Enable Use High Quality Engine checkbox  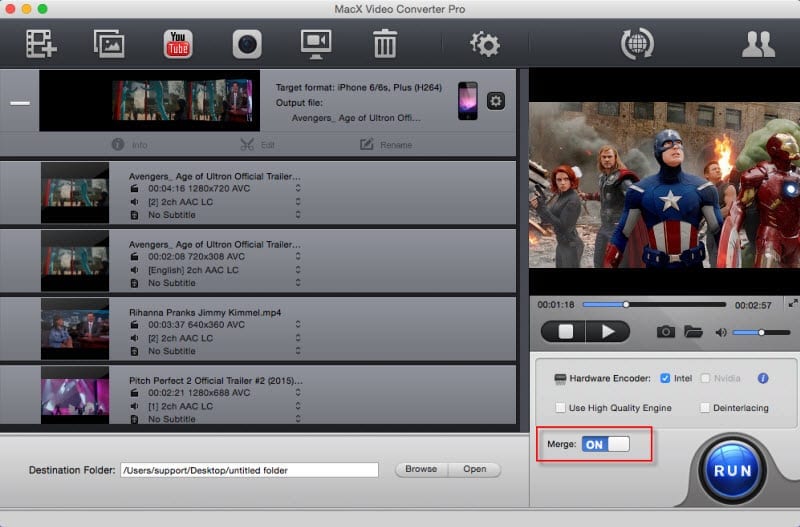click(x=560, y=408)
